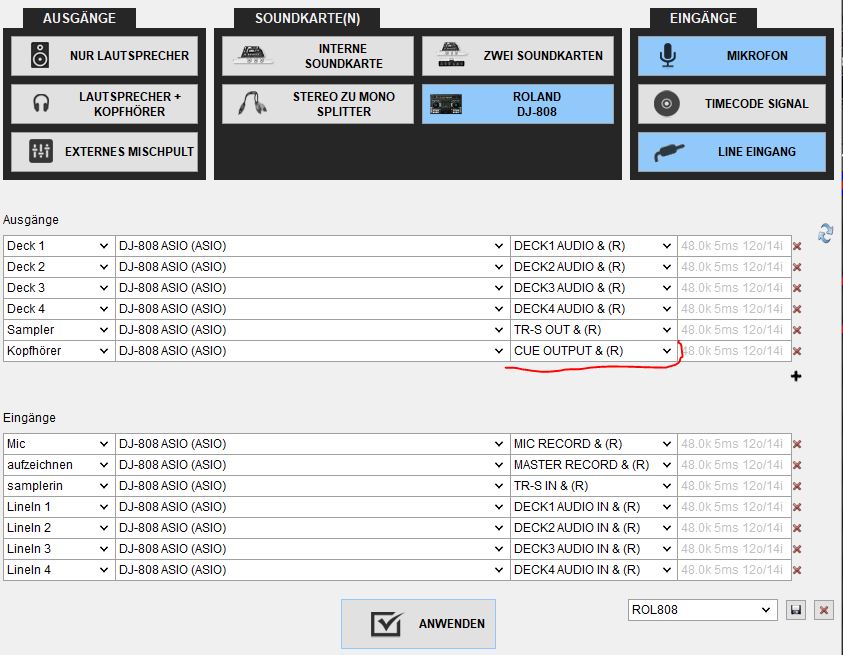
Task: Open device dropdown in LineIn 4 row
Action: [312, 569]
